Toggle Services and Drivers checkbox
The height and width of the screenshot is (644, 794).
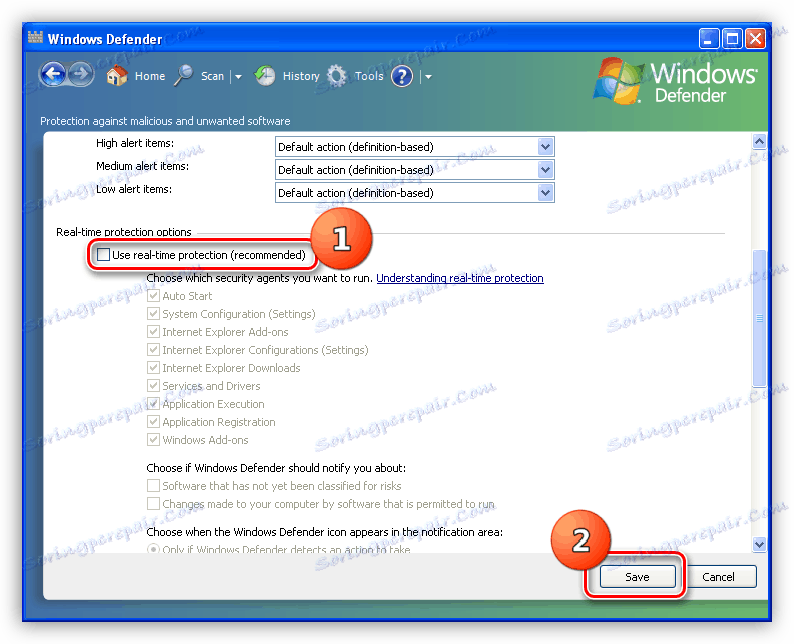pos(153,386)
